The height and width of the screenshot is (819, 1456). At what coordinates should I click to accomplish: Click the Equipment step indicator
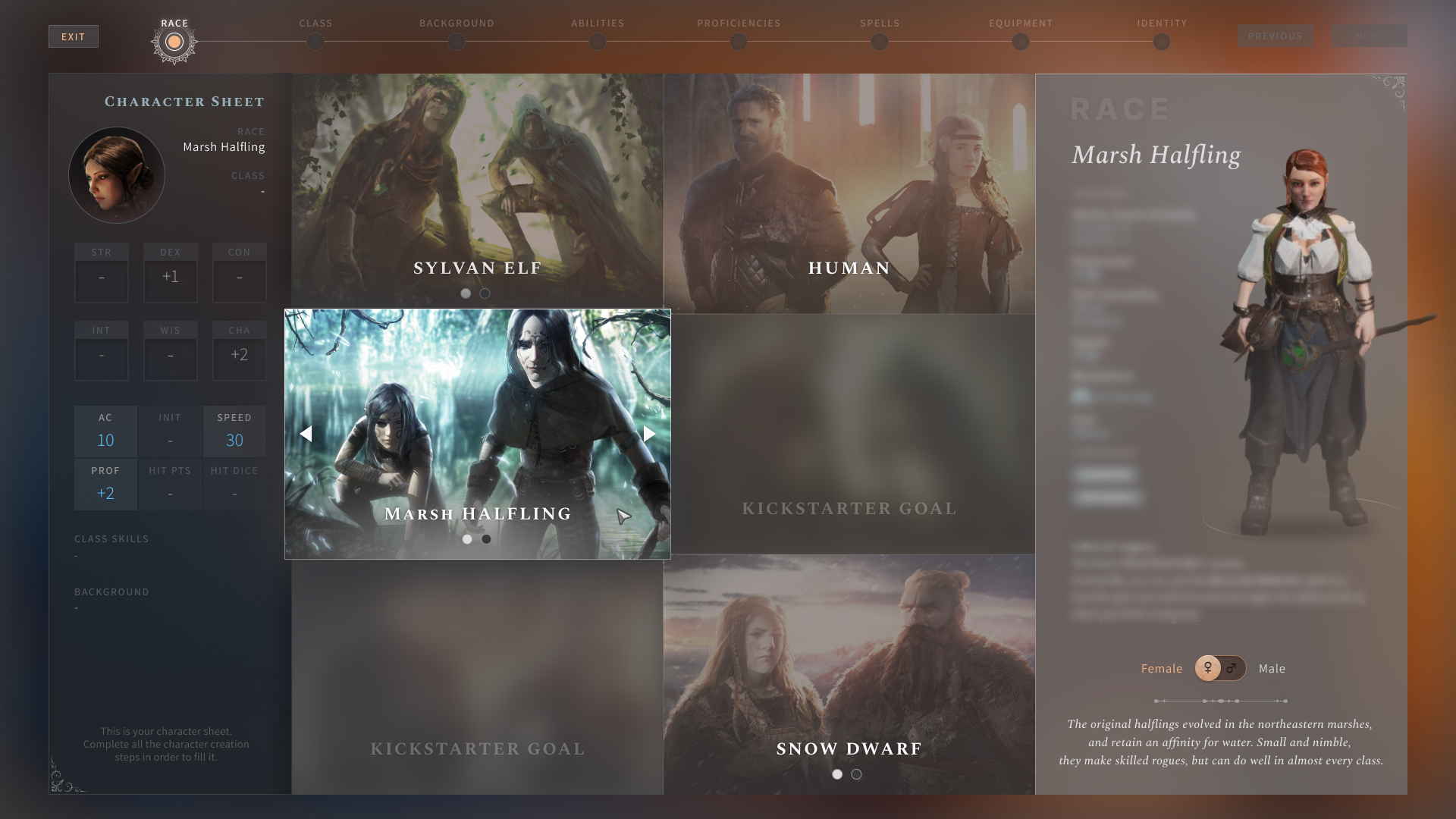click(x=1021, y=42)
